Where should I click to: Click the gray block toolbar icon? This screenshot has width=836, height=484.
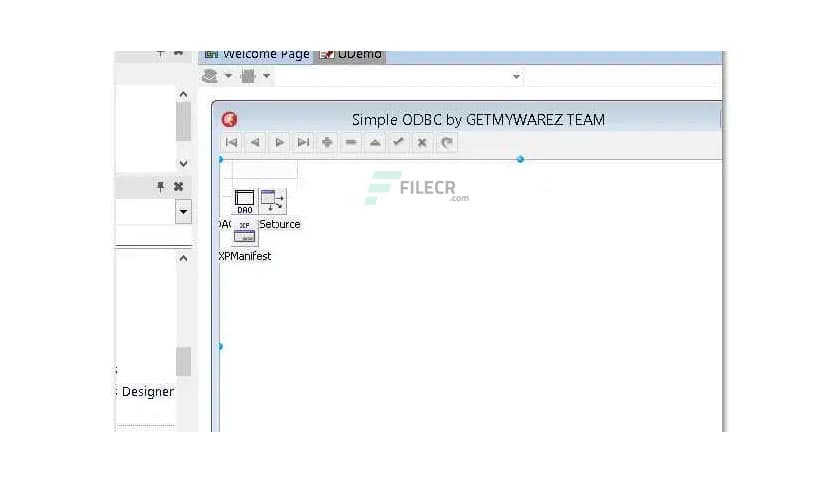click(x=248, y=76)
